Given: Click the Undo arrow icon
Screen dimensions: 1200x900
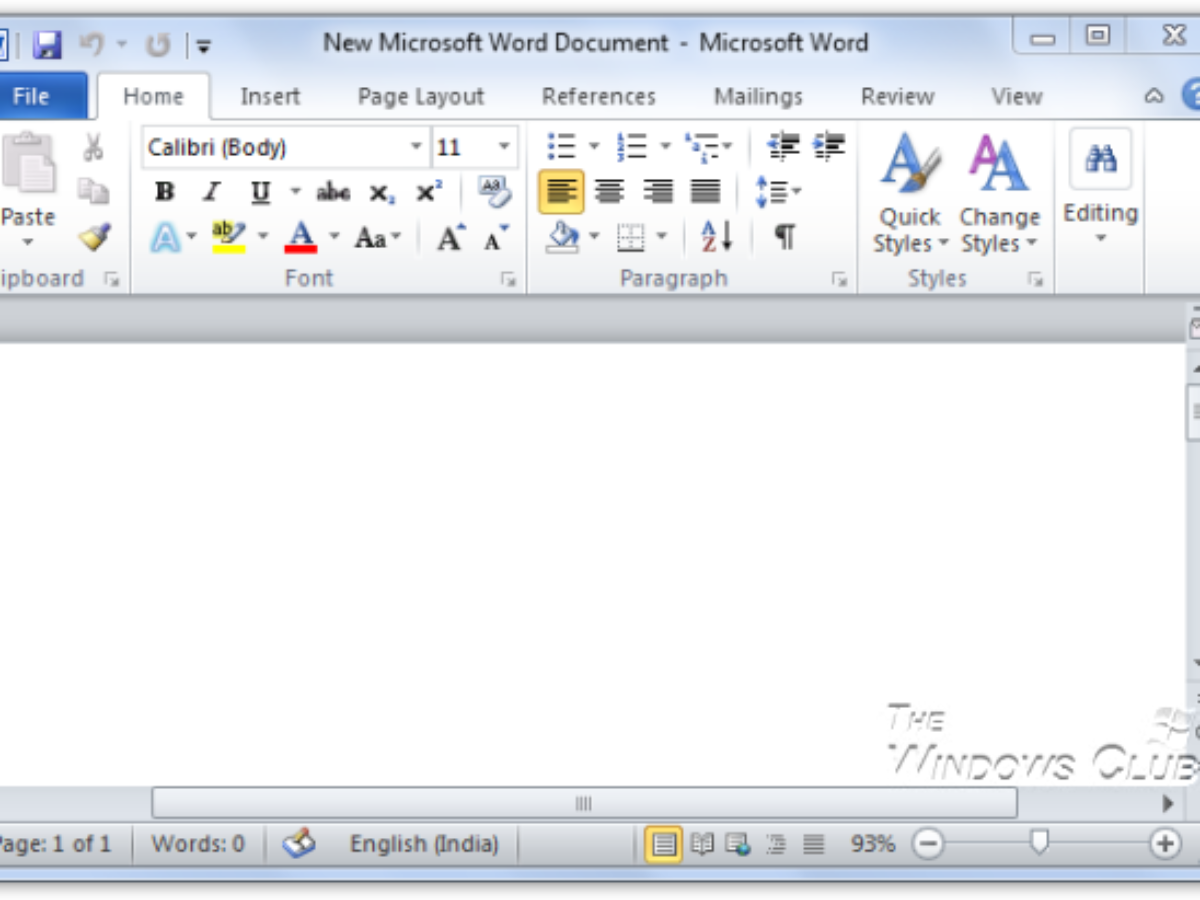Looking at the screenshot, I should tap(91, 44).
